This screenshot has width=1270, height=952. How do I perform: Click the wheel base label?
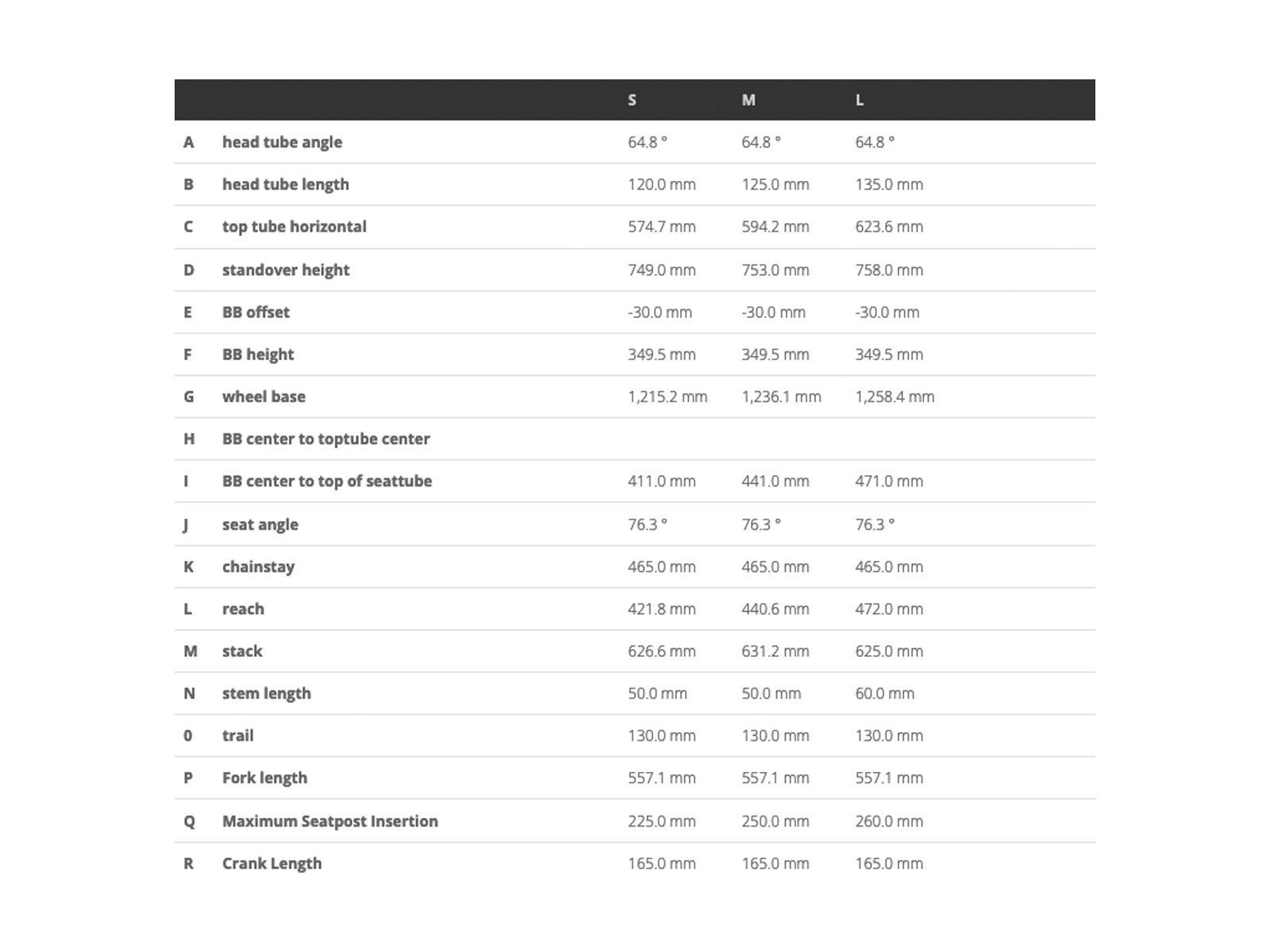click(264, 397)
